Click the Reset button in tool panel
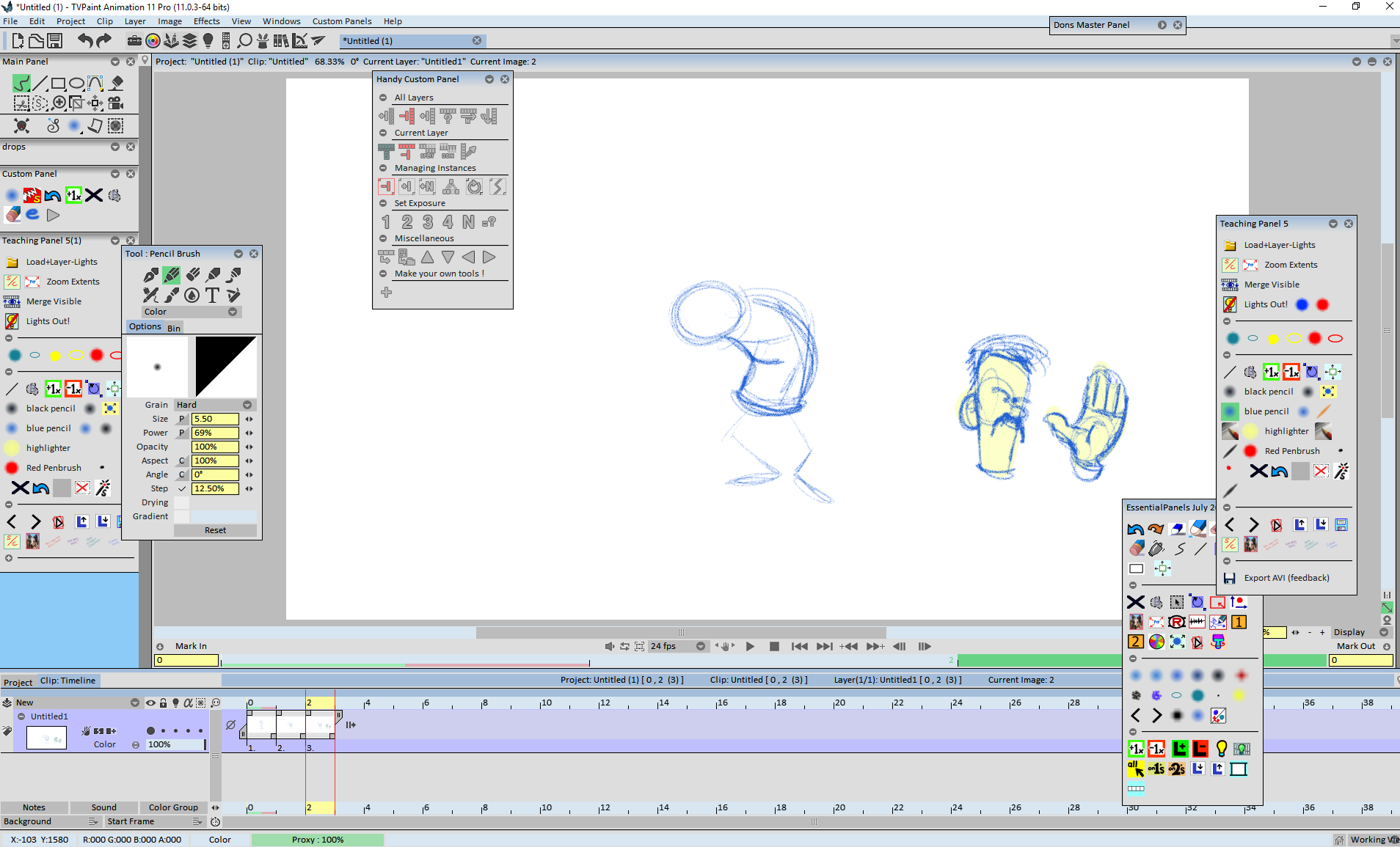 pos(215,530)
